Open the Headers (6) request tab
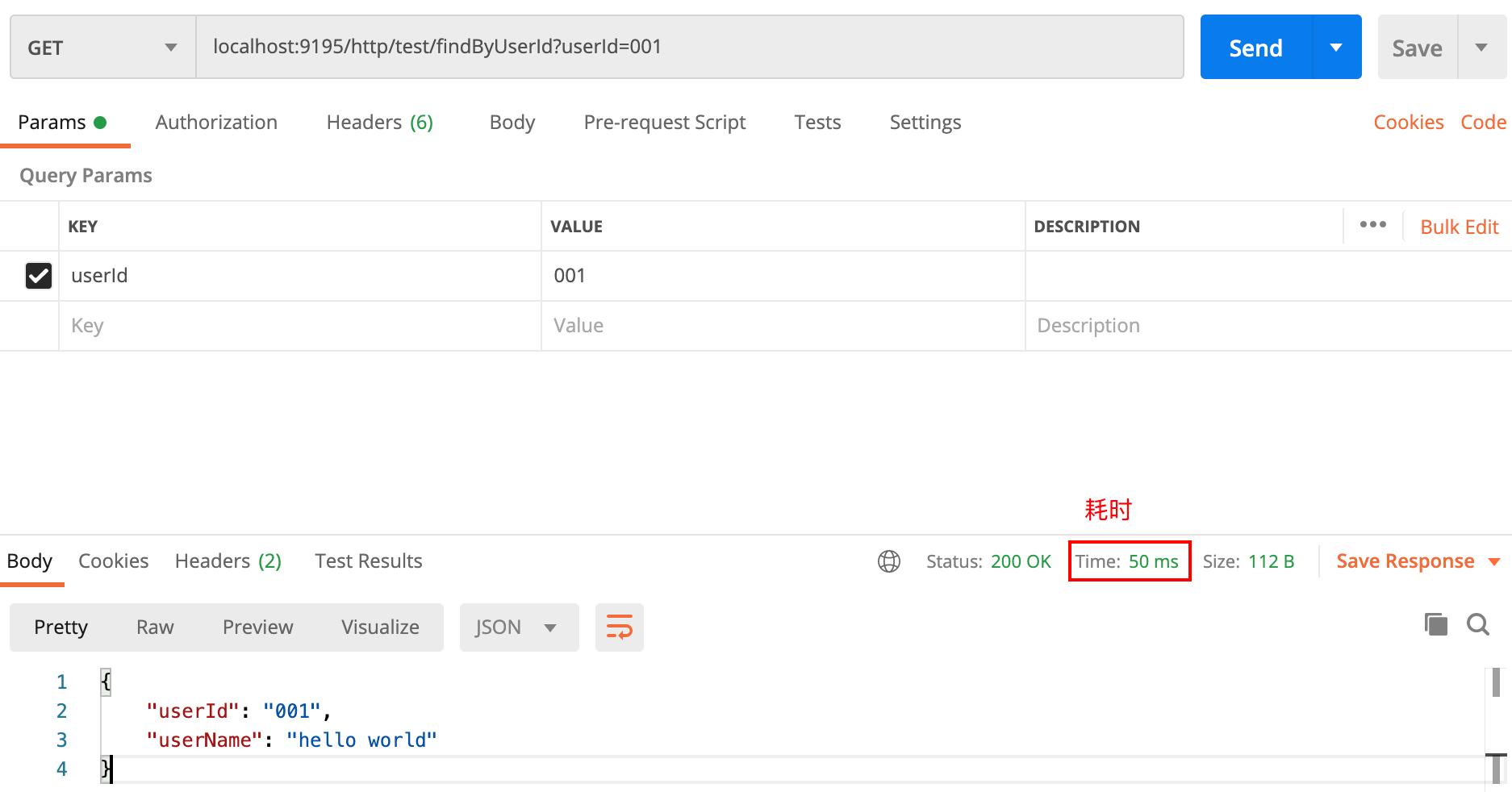This screenshot has height=792, width=1512. point(380,123)
